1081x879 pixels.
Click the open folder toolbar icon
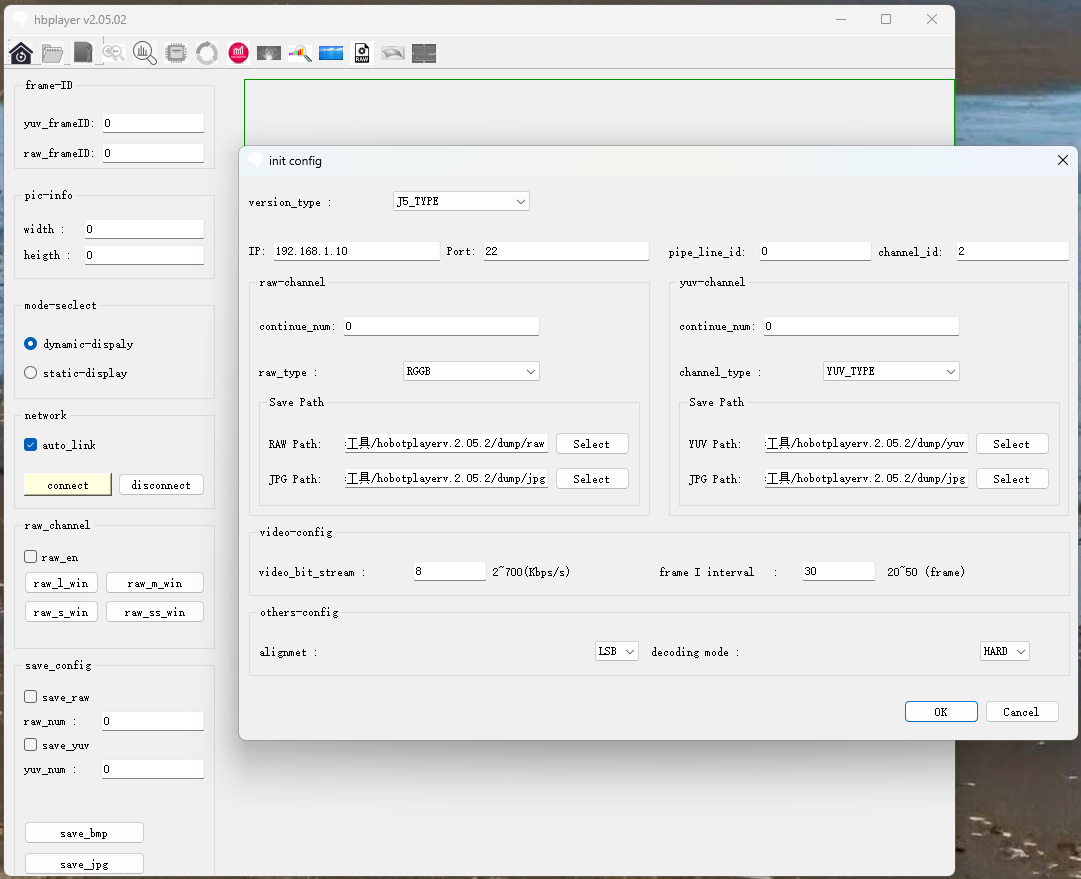(x=52, y=53)
